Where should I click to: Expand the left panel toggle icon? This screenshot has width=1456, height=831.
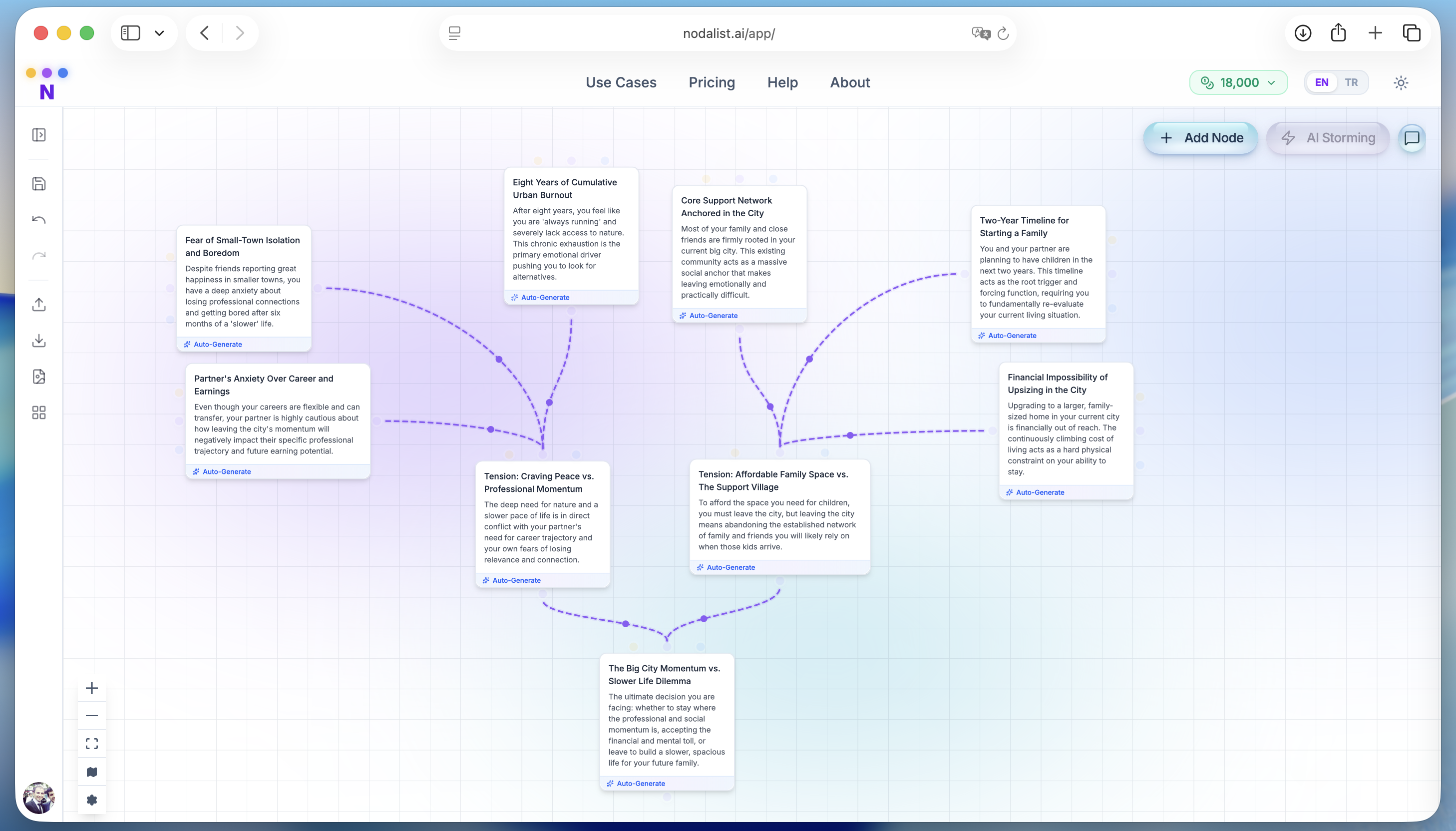[x=39, y=135]
